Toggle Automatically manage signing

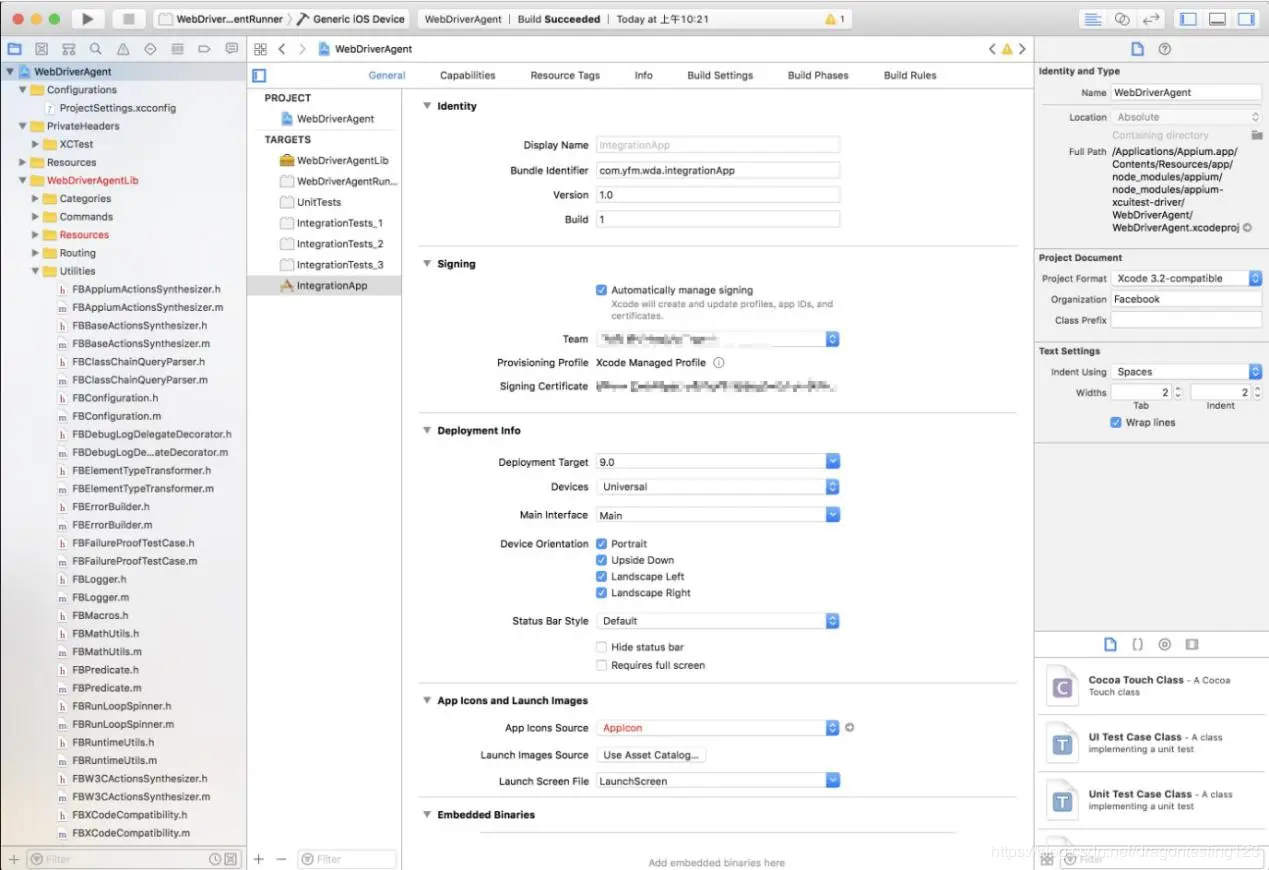pyautogui.click(x=601, y=290)
